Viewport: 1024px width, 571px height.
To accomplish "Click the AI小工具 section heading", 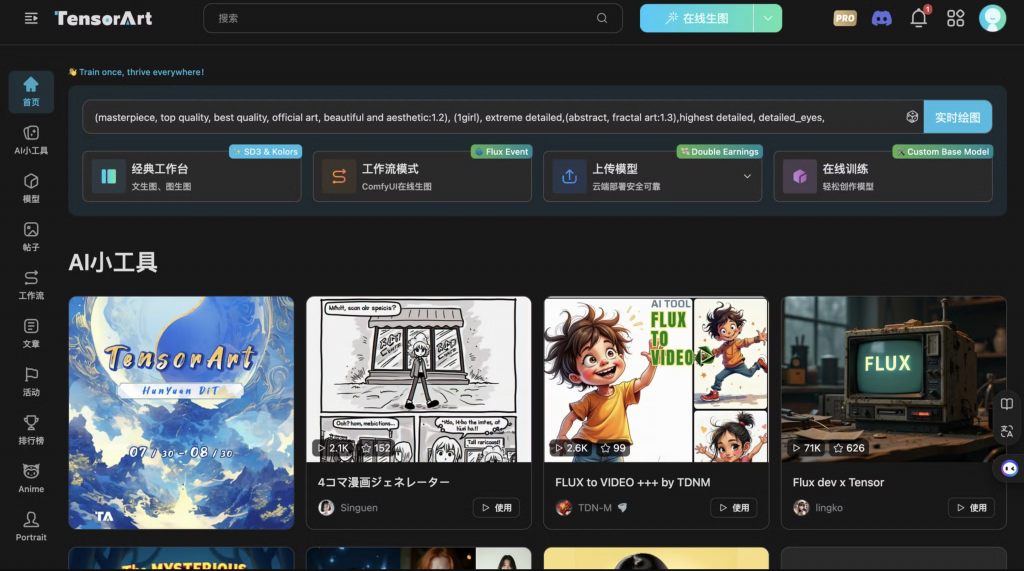I will tap(113, 263).
